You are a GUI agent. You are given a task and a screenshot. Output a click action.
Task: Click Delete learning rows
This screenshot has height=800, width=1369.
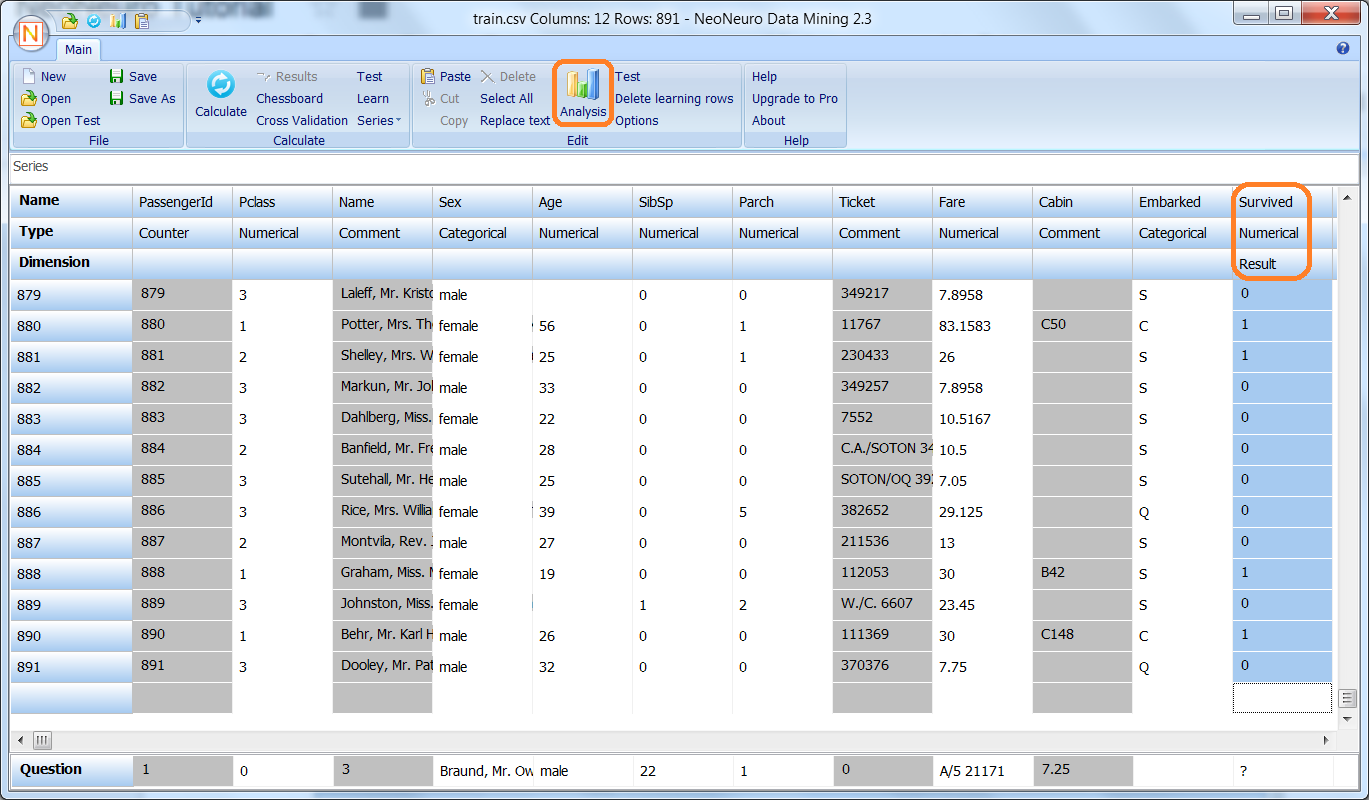tap(674, 98)
